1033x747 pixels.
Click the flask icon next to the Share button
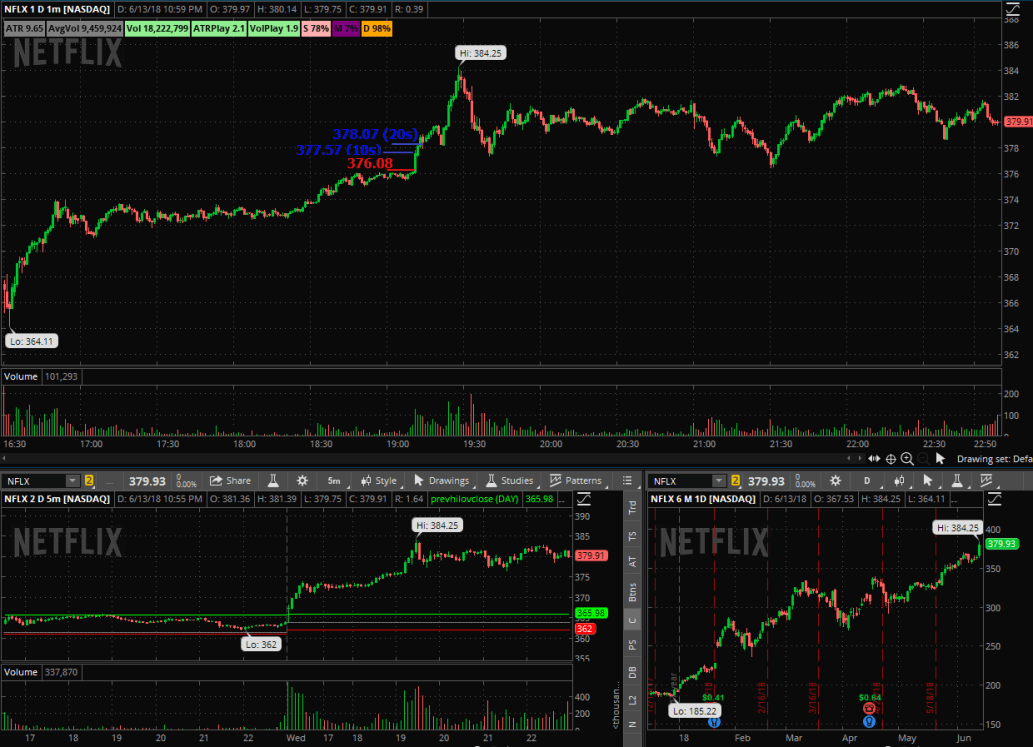[272, 481]
